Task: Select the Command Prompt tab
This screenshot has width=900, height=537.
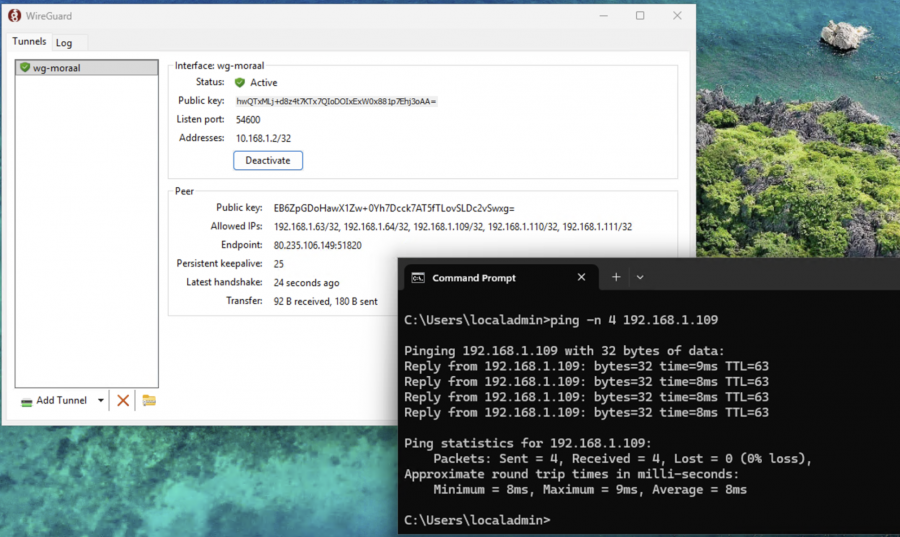Action: [501, 278]
